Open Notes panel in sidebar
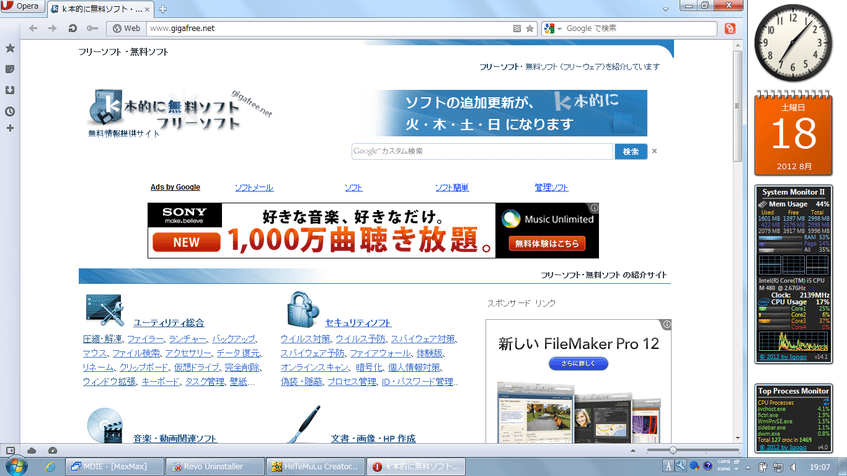Viewport: 847px width, 476px height. pyautogui.click(x=10, y=69)
